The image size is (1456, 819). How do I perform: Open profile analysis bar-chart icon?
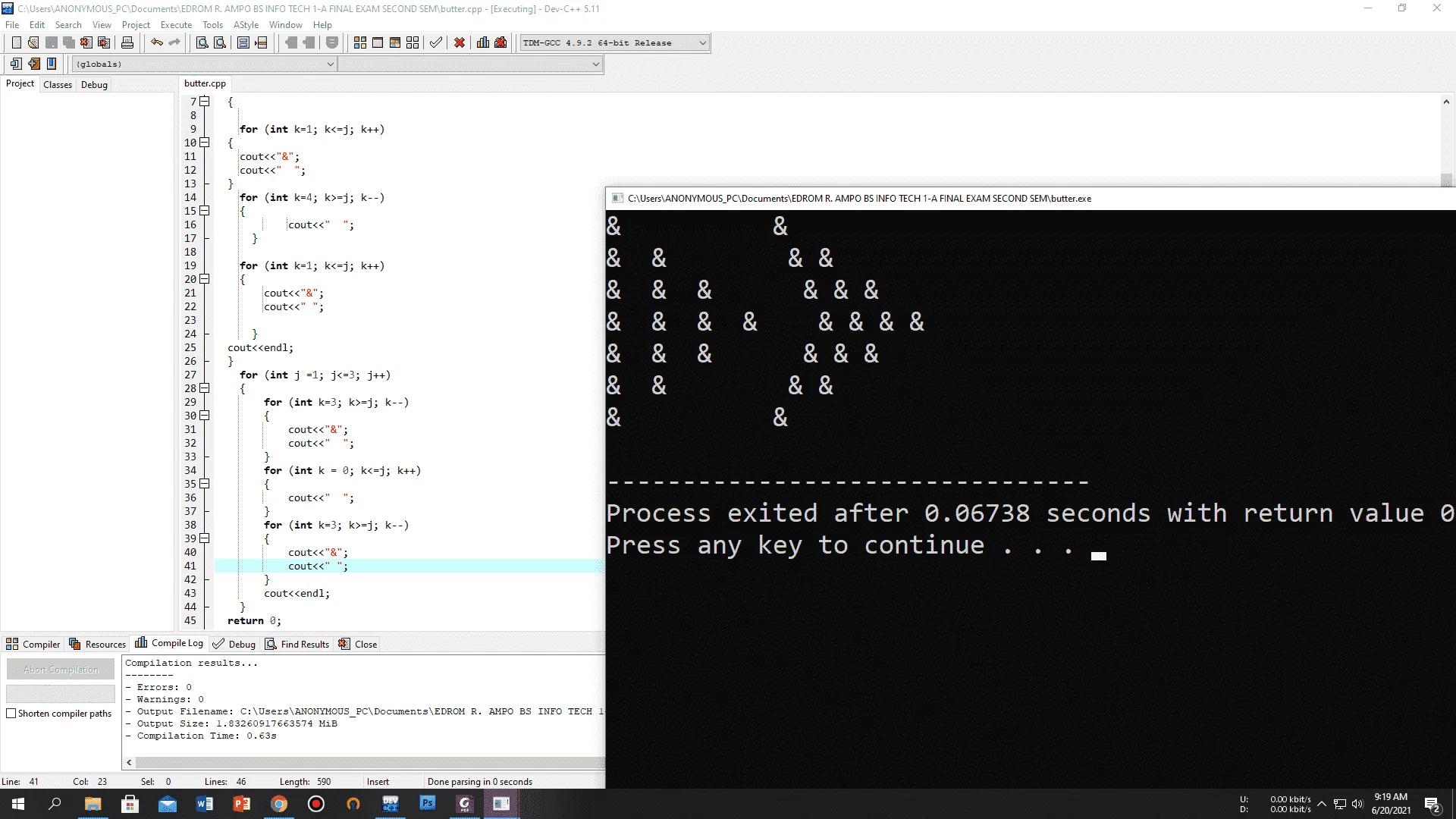point(483,42)
